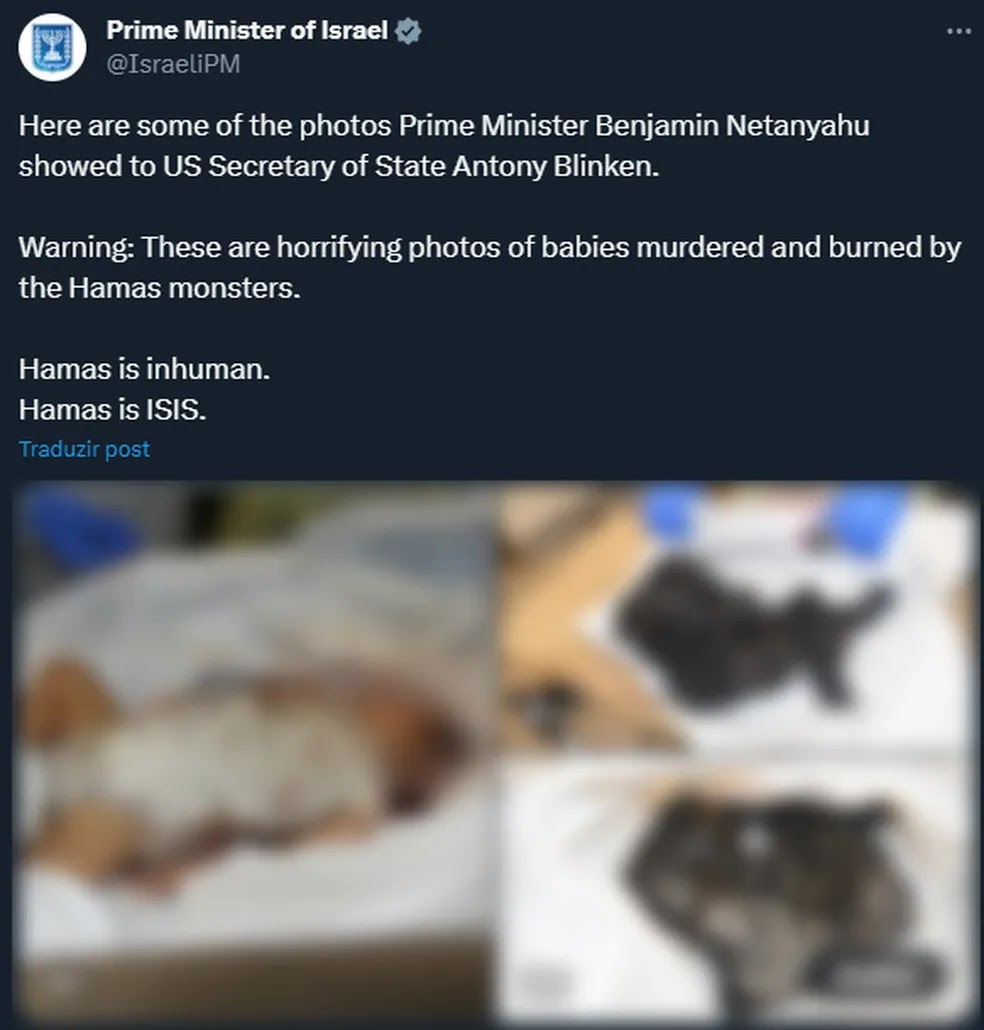Click the sentence 'Hamas is inhuman.'
Screen dimensions: 984x1030
coord(145,369)
